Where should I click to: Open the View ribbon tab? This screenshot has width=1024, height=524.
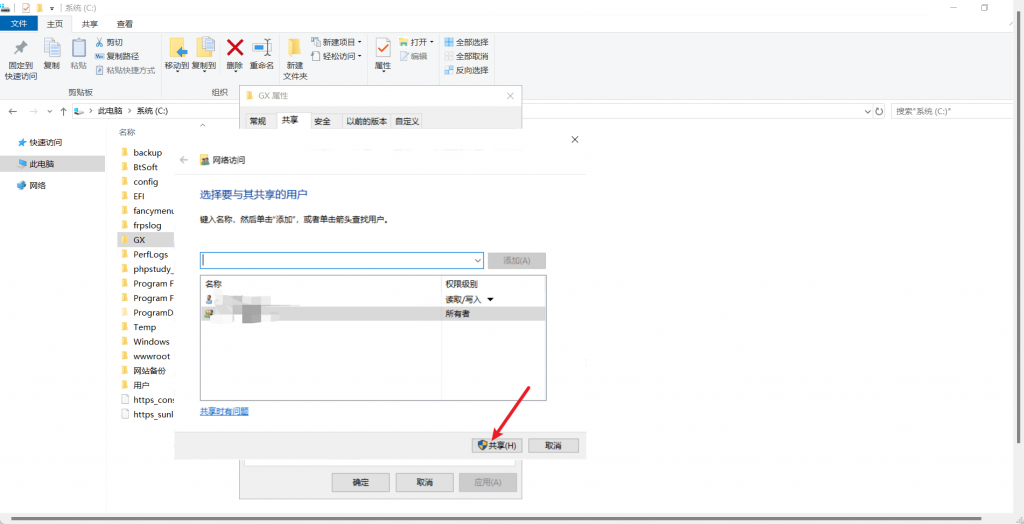pos(124,23)
